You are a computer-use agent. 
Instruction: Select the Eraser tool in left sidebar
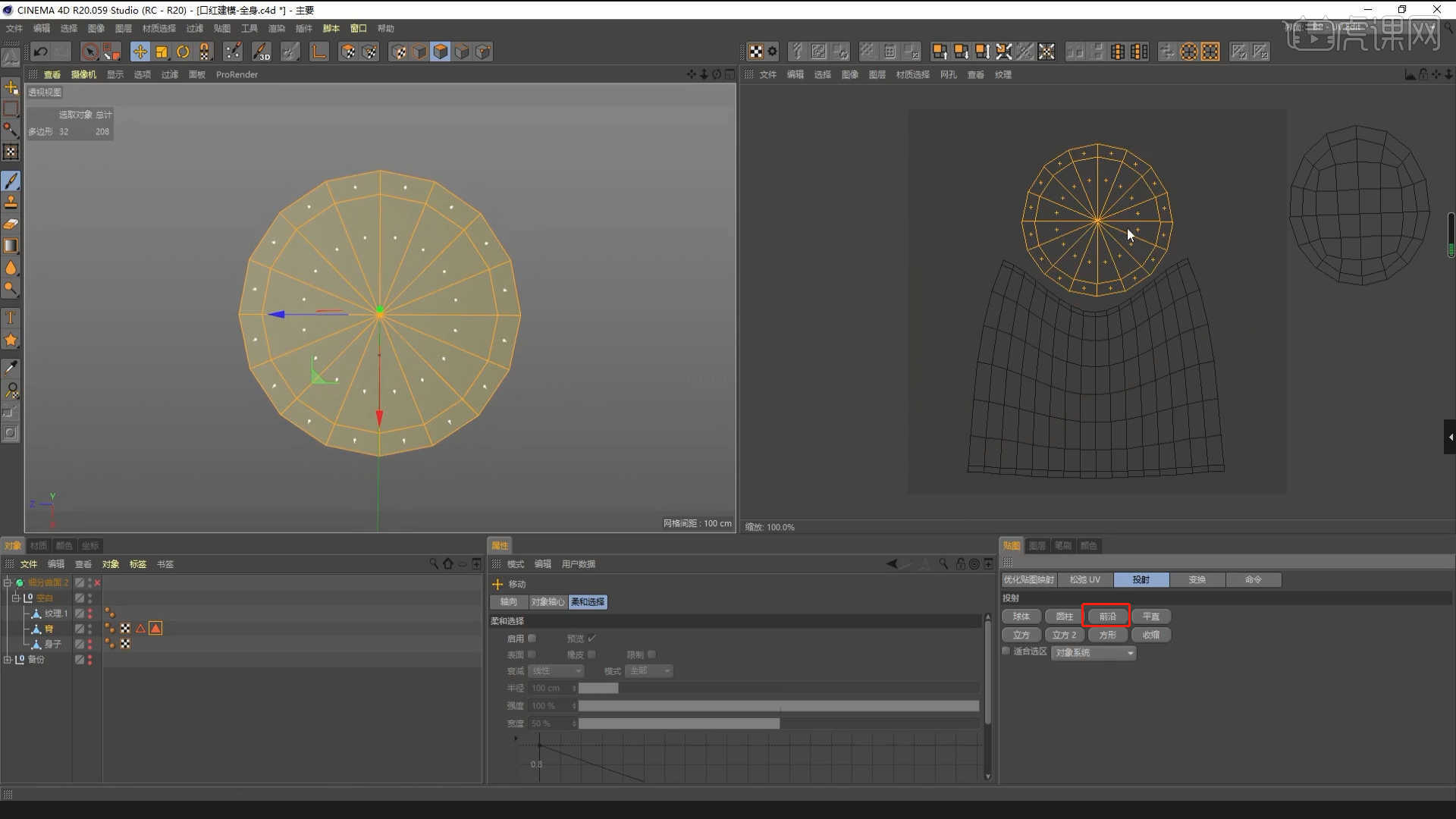point(11,224)
